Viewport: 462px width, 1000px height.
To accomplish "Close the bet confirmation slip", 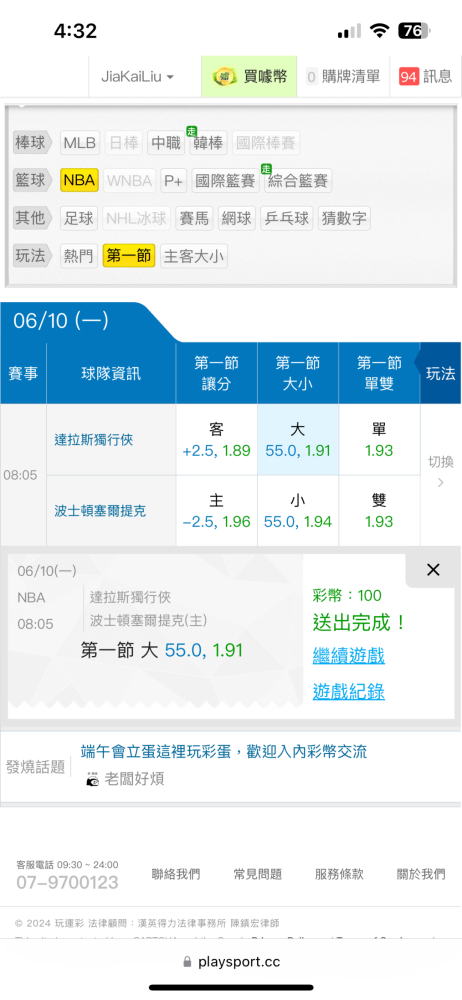I will pos(433,570).
